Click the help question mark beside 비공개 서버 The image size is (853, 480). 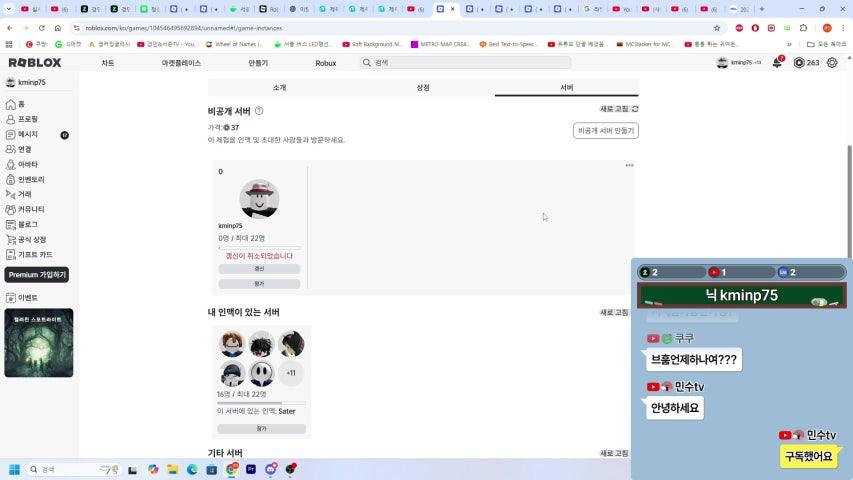point(259,111)
